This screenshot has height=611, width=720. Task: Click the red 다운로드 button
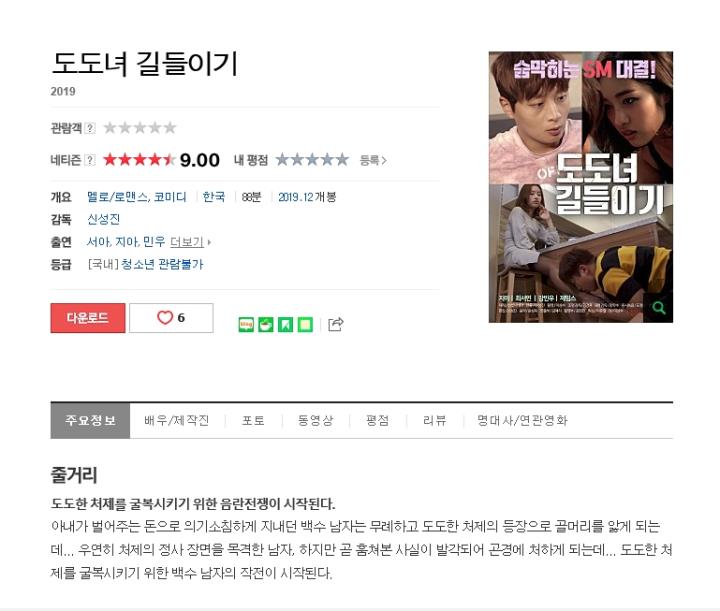click(88, 318)
